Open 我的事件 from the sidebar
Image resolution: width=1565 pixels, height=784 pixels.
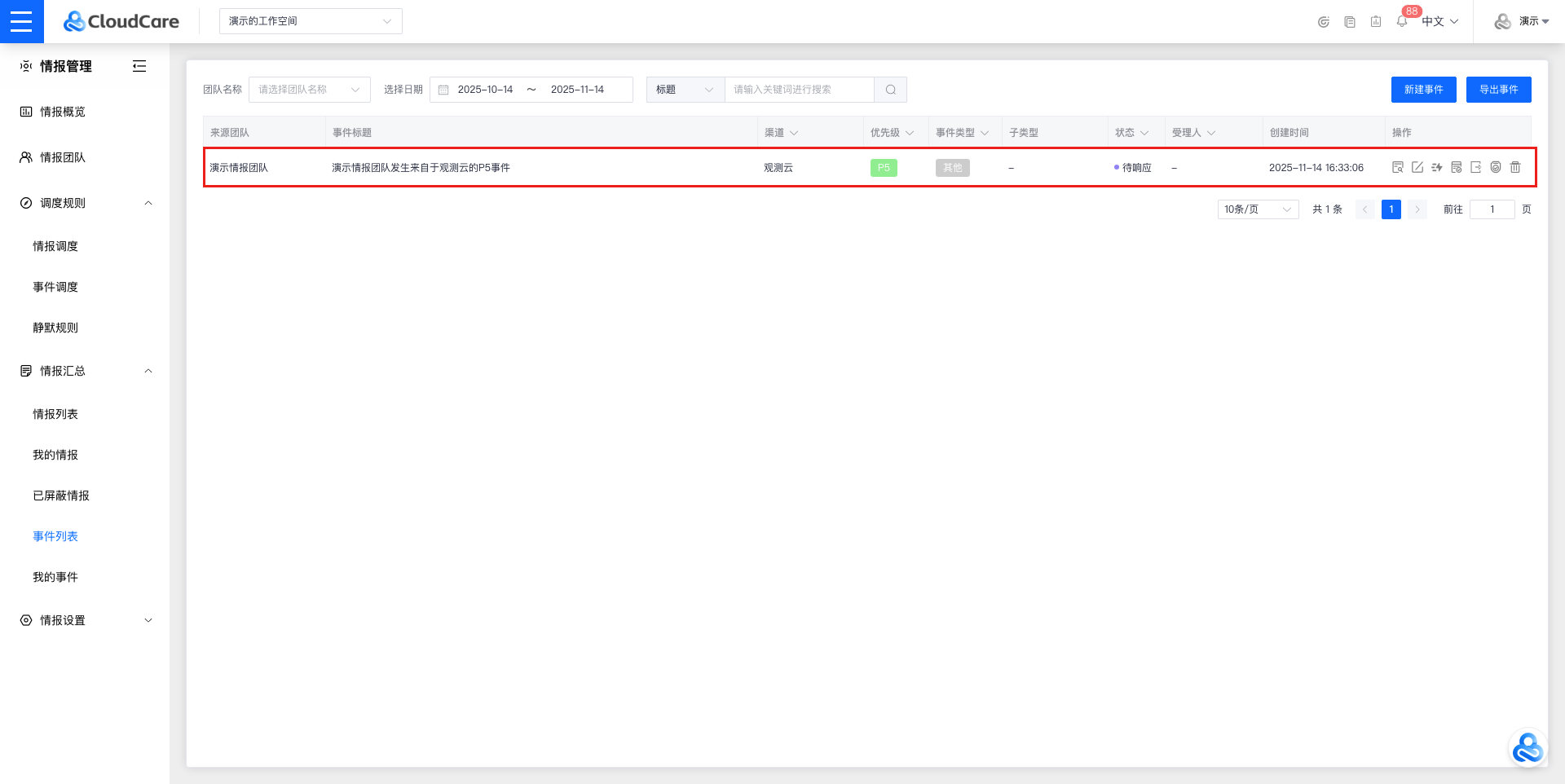pyautogui.click(x=55, y=577)
